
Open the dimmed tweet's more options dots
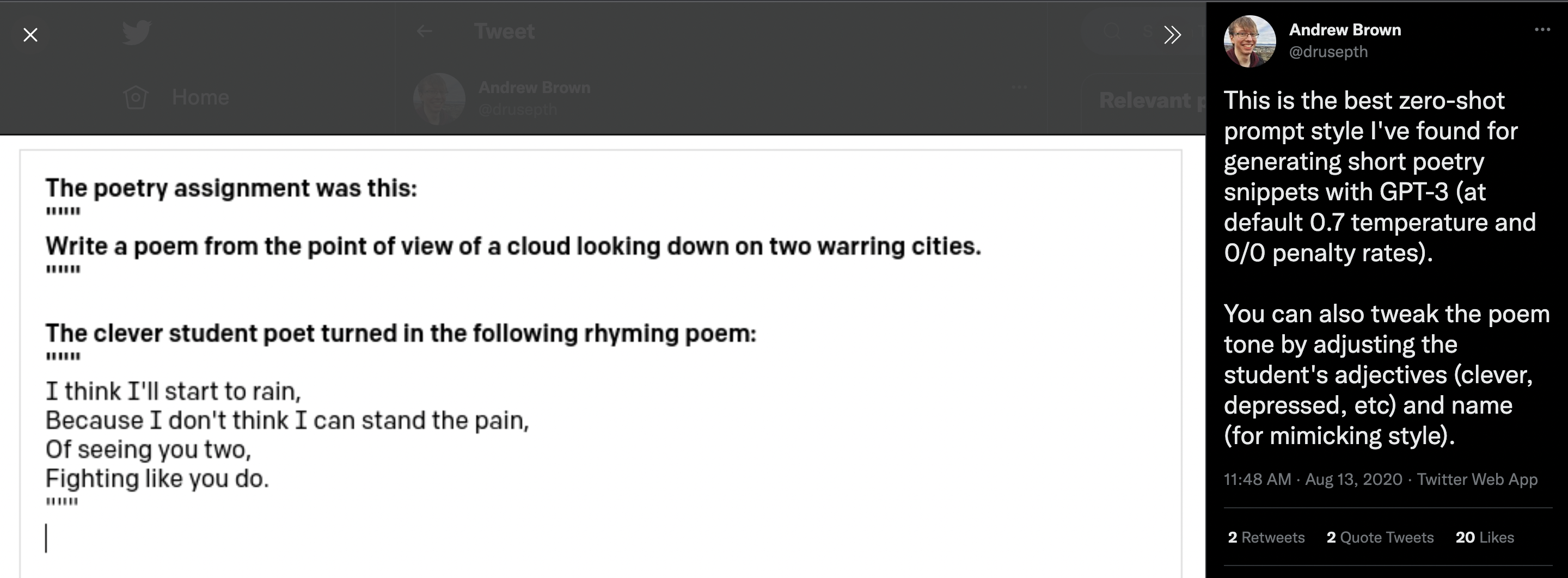[1019, 87]
